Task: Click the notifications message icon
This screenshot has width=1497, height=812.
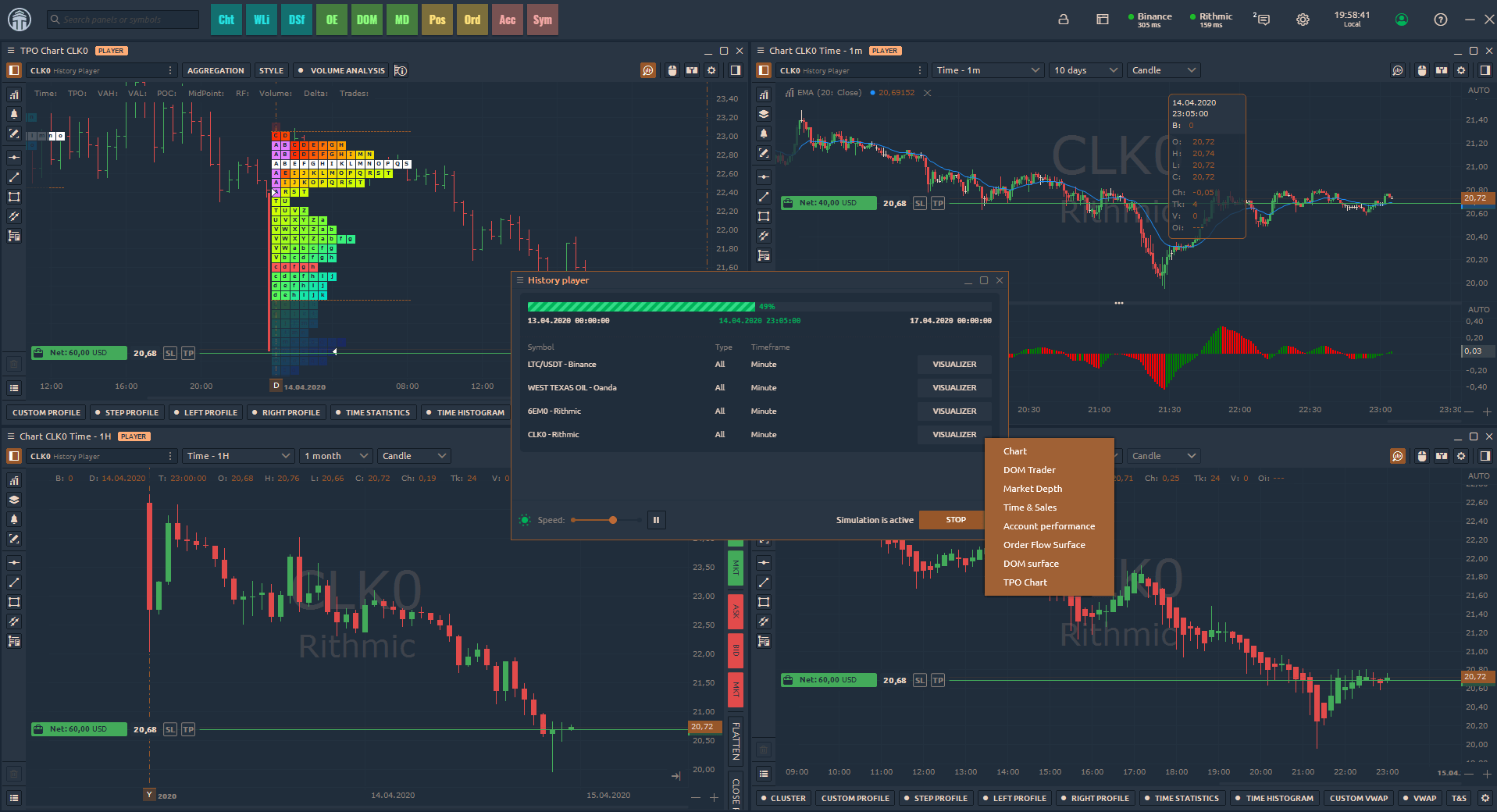Action: point(1261,20)
